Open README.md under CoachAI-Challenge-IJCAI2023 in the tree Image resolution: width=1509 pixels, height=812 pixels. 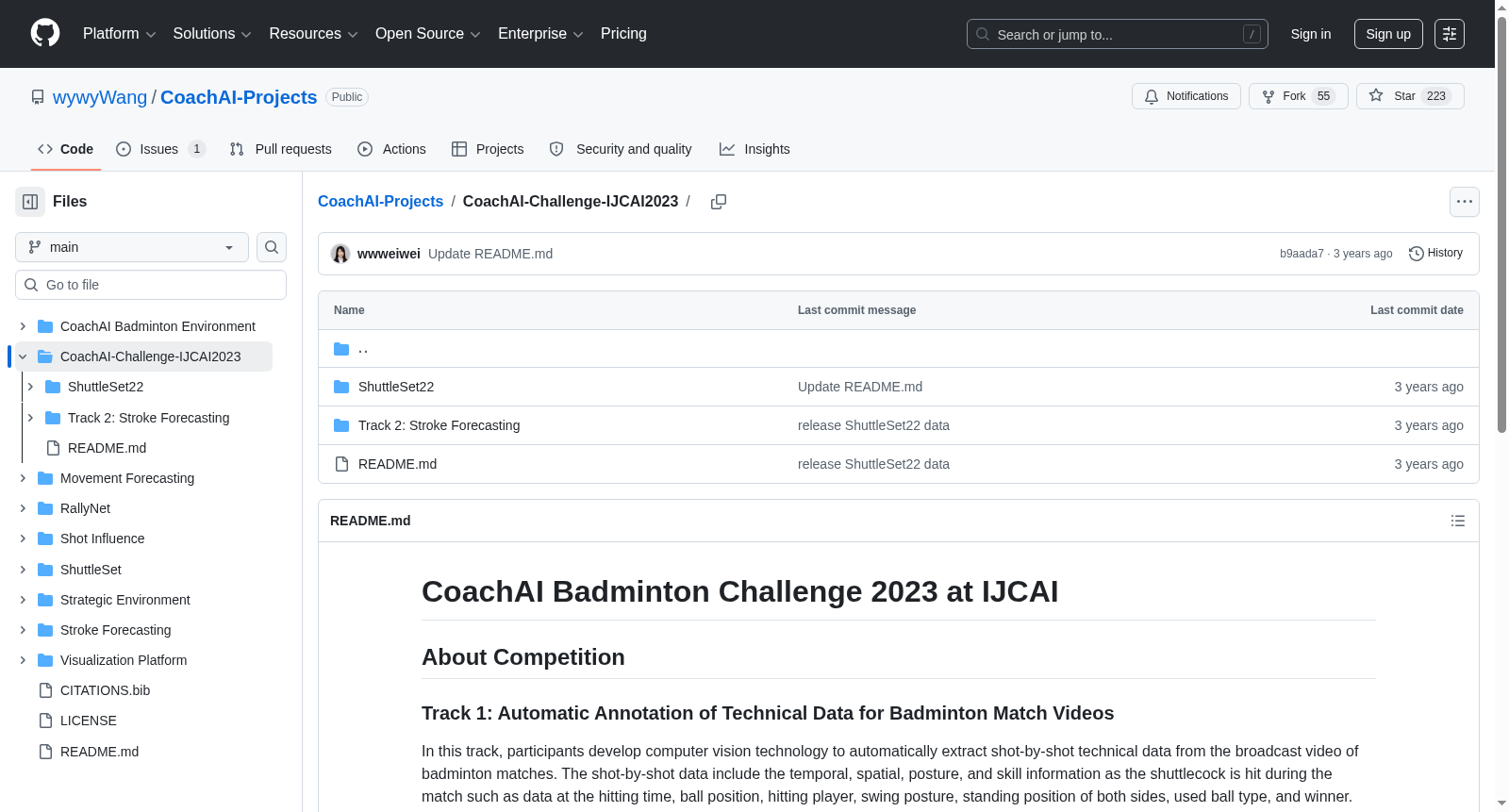click(107, 448)
